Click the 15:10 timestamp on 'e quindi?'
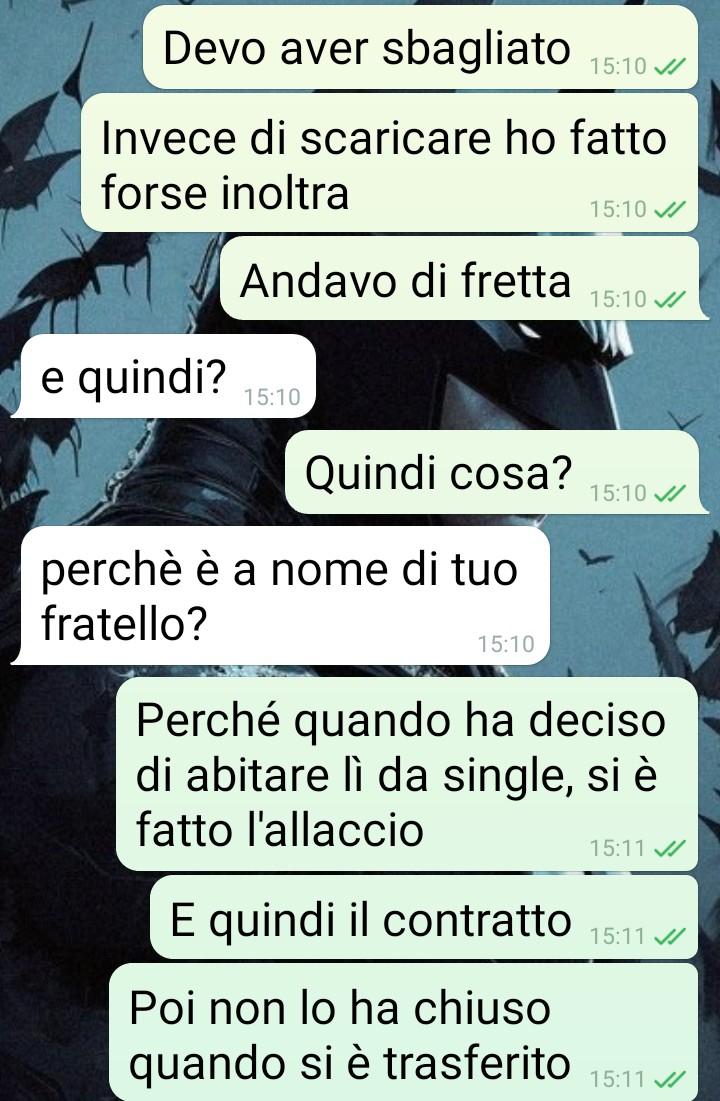The height and width of the screenshot is (1101, 720). [x=272, y=397]
